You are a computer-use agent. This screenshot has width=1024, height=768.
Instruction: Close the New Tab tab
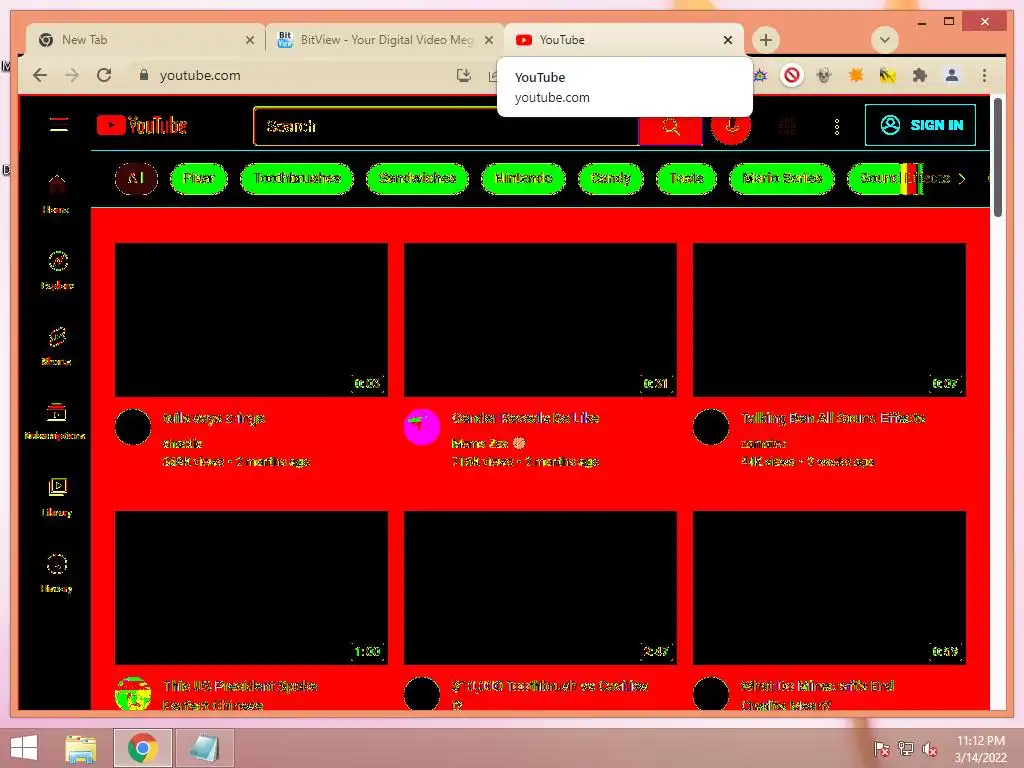coord(249,40)
